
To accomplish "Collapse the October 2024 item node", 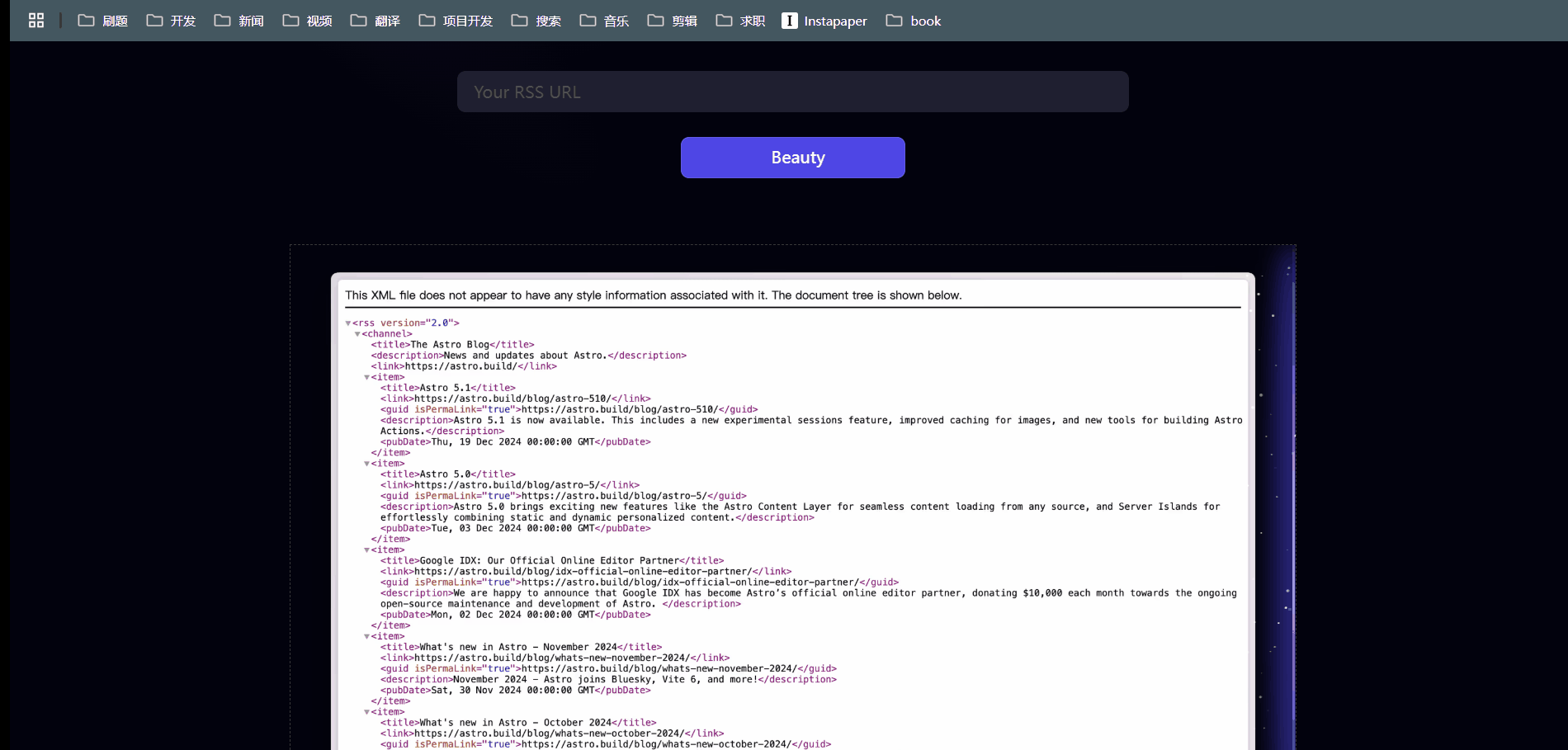I will (367, 712).
